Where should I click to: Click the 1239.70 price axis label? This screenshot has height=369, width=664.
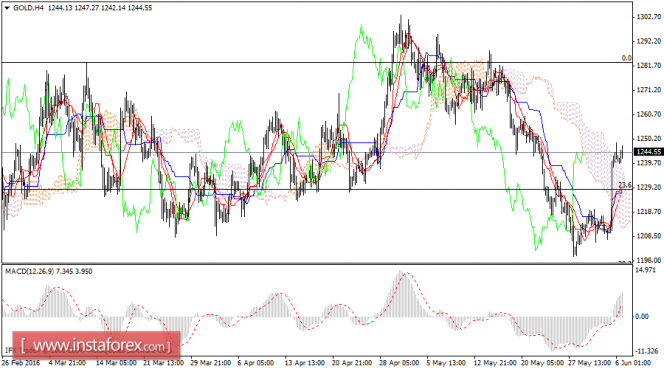tap(648, 163)
